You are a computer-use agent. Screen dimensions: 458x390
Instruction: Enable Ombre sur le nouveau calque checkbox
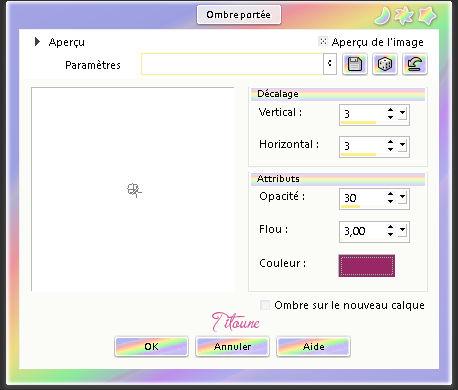(x=265, y=305)
